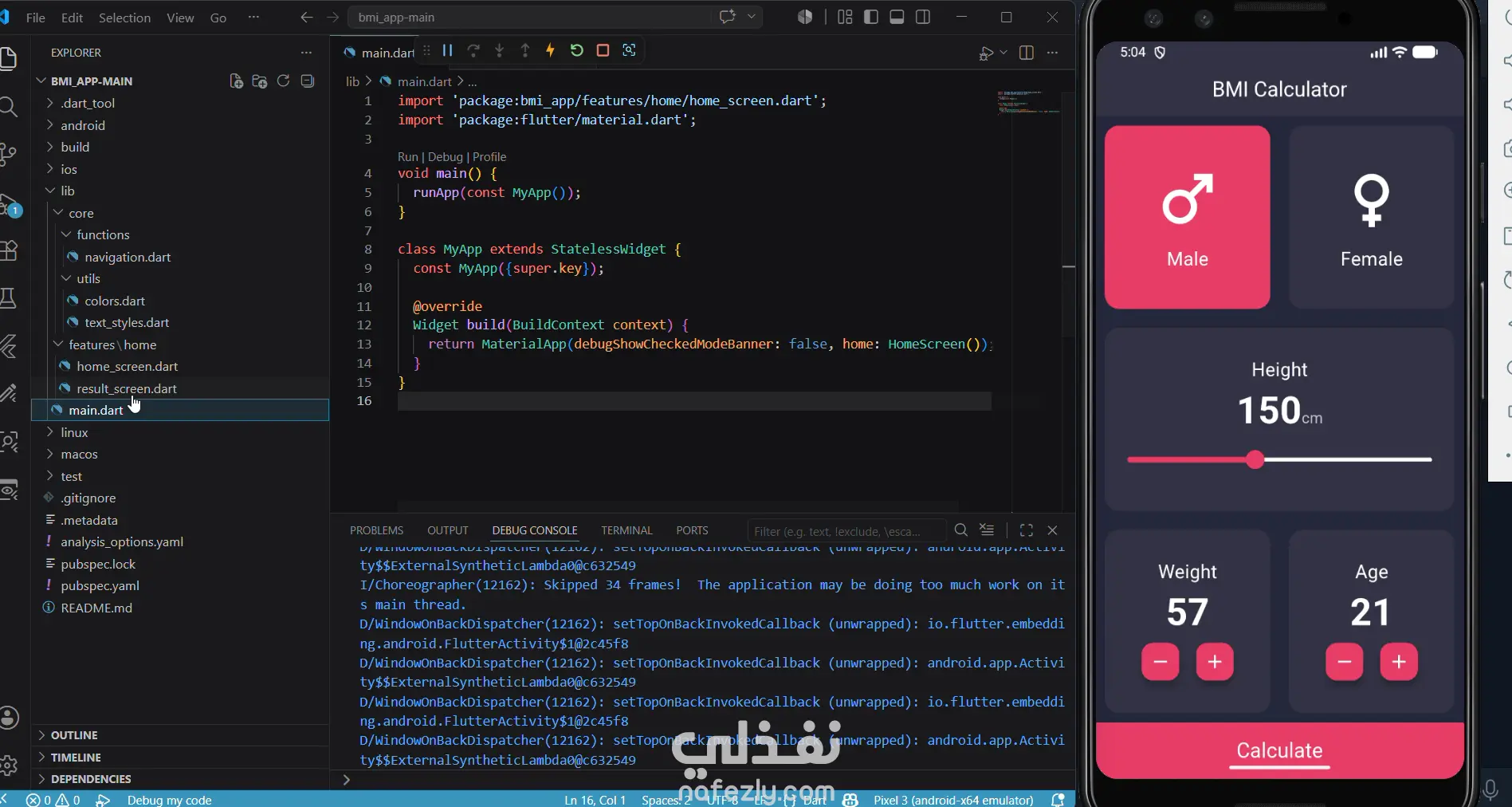Open the Selection menu
This screenshot has height=807, width=1512.
tap(124, 18)
